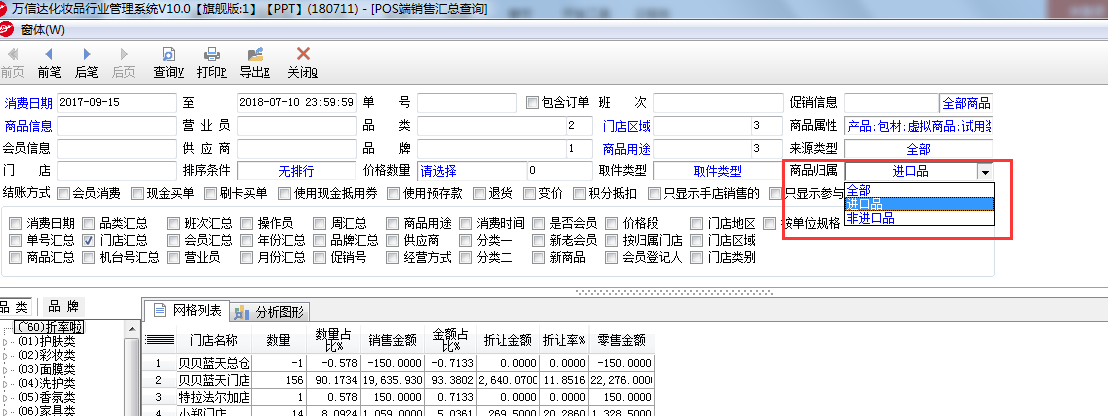The image size is (1108, 416).
Task: Enable the 现金买单 checkbox
Action: pyautogui.click(x=136, y=194)
